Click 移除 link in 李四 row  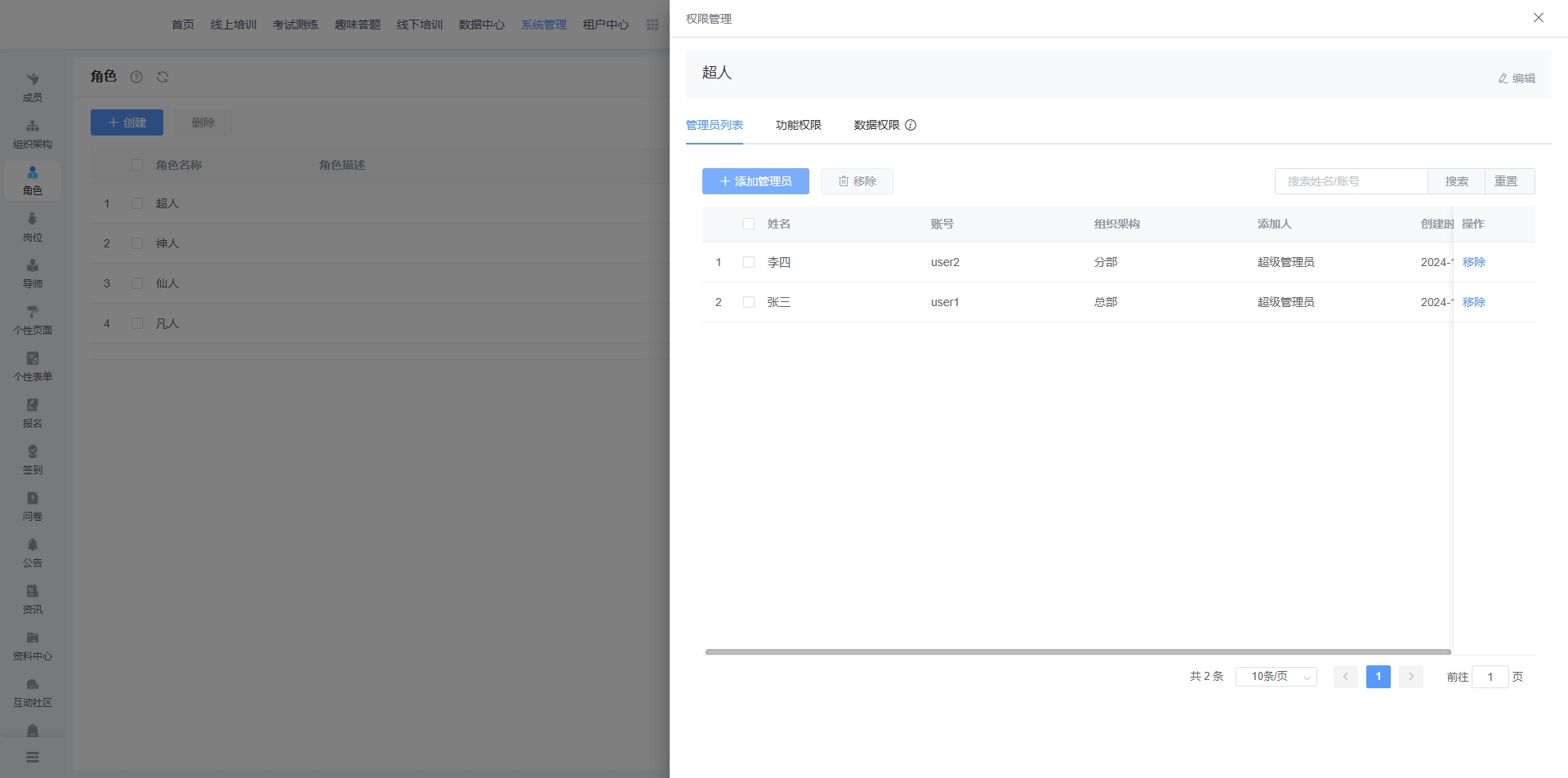click(1473, 262)
